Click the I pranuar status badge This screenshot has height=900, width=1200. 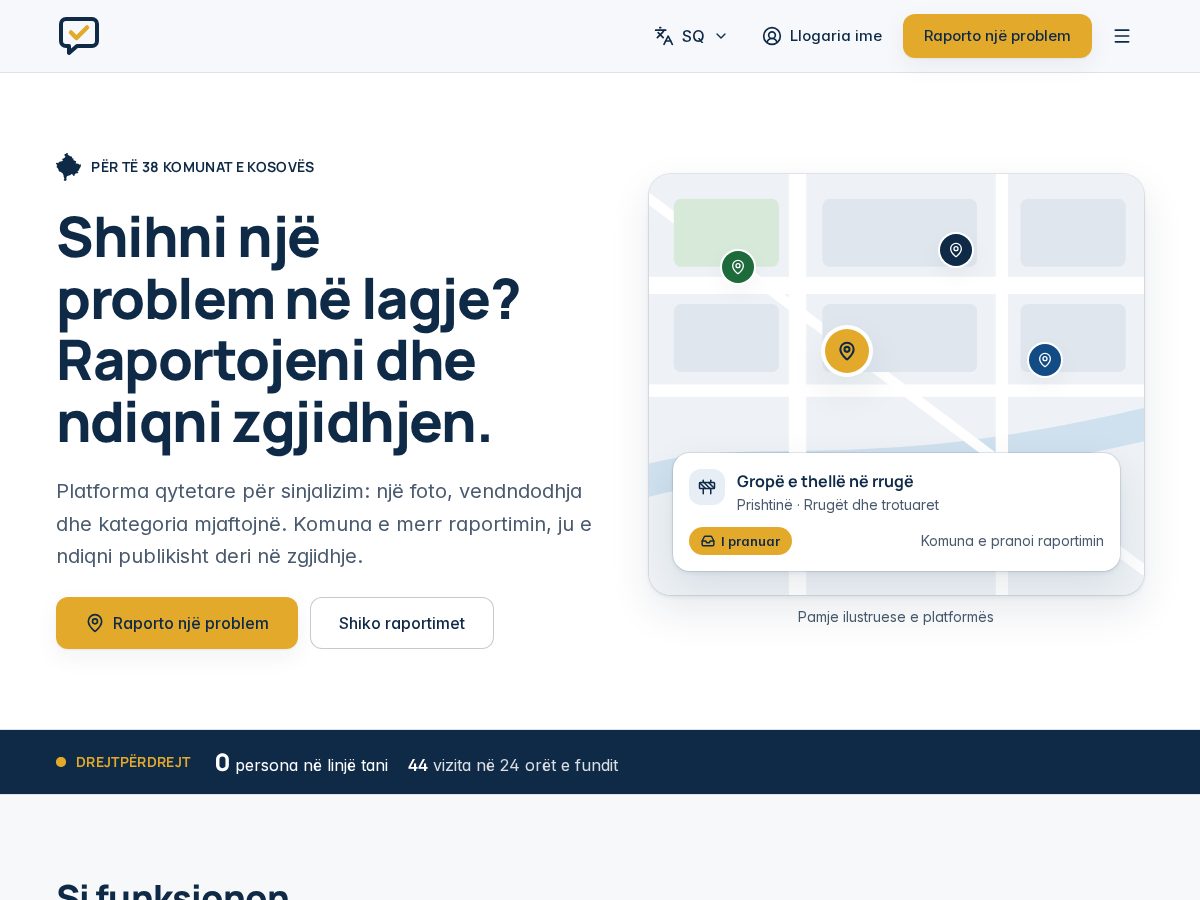point(740,541)
